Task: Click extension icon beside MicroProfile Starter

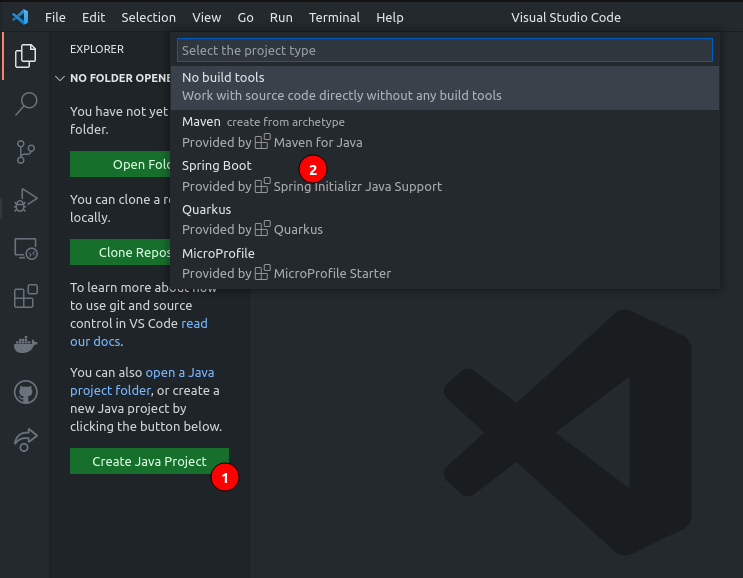Action: coord(263,272)
